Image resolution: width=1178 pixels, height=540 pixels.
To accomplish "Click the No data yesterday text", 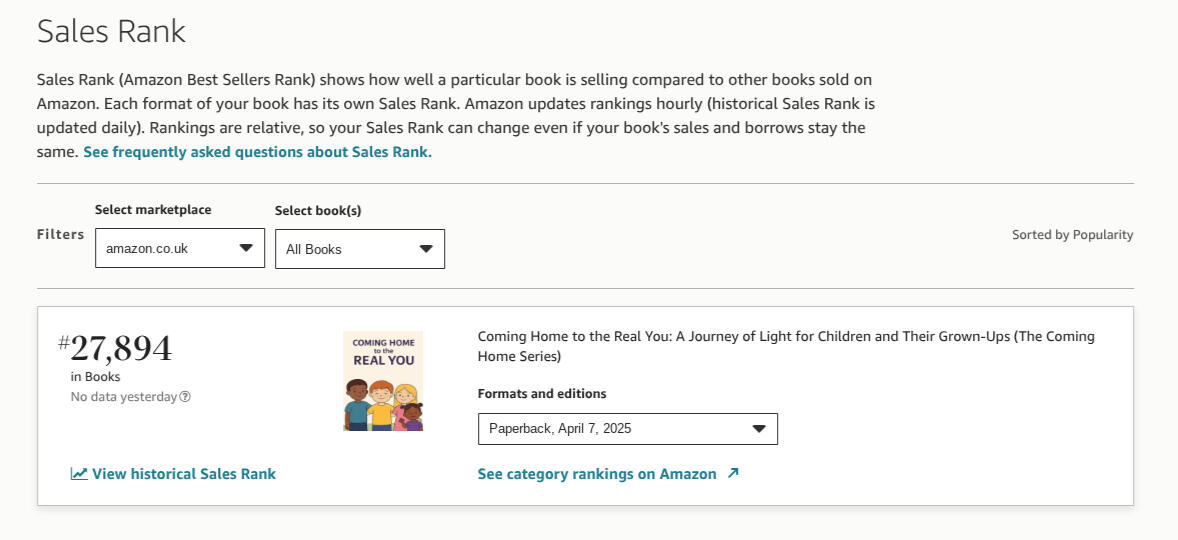I will click(x=123, y=397).
